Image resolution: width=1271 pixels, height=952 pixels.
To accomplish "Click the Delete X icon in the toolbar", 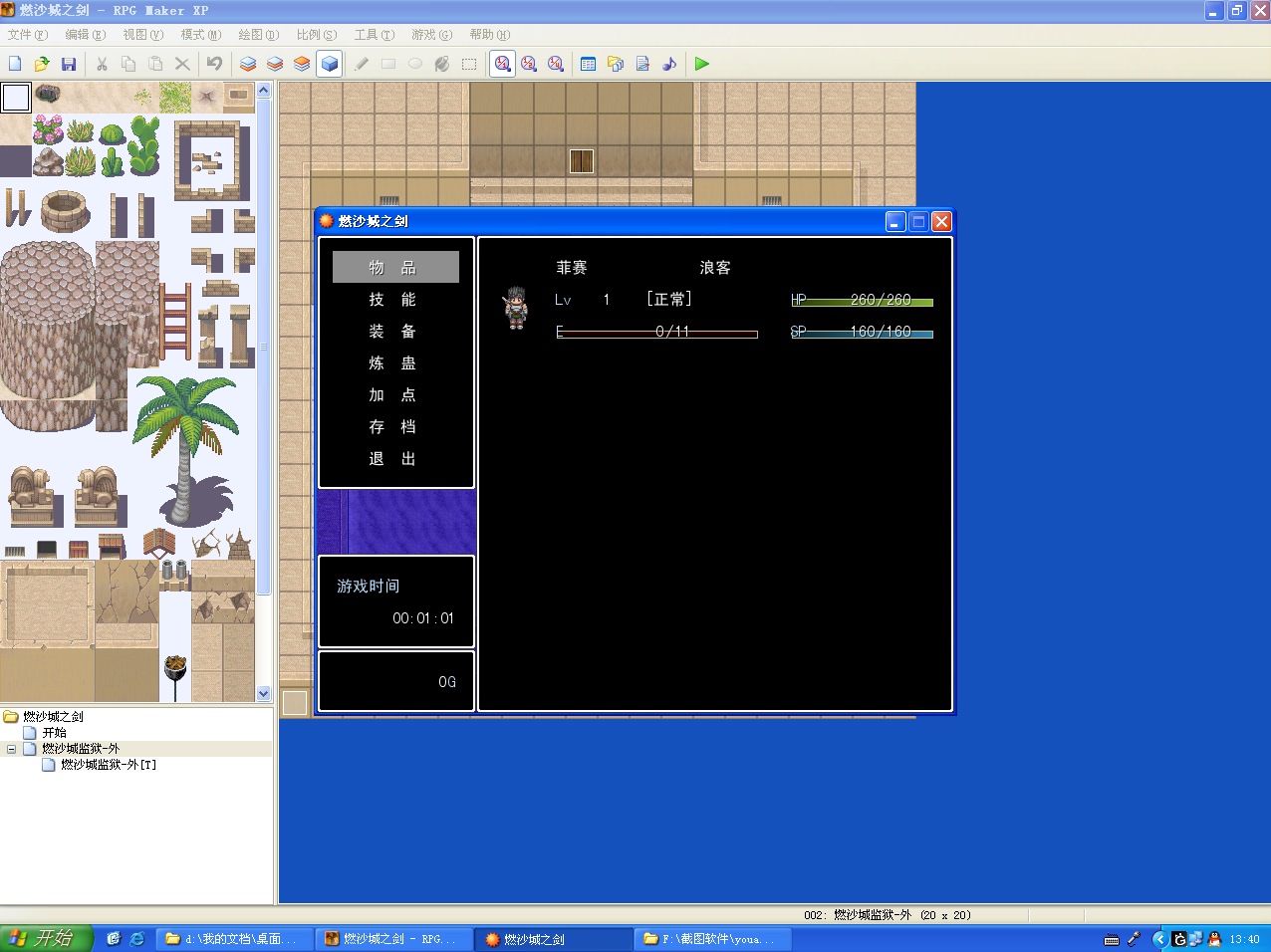I will tap(182, 64).
